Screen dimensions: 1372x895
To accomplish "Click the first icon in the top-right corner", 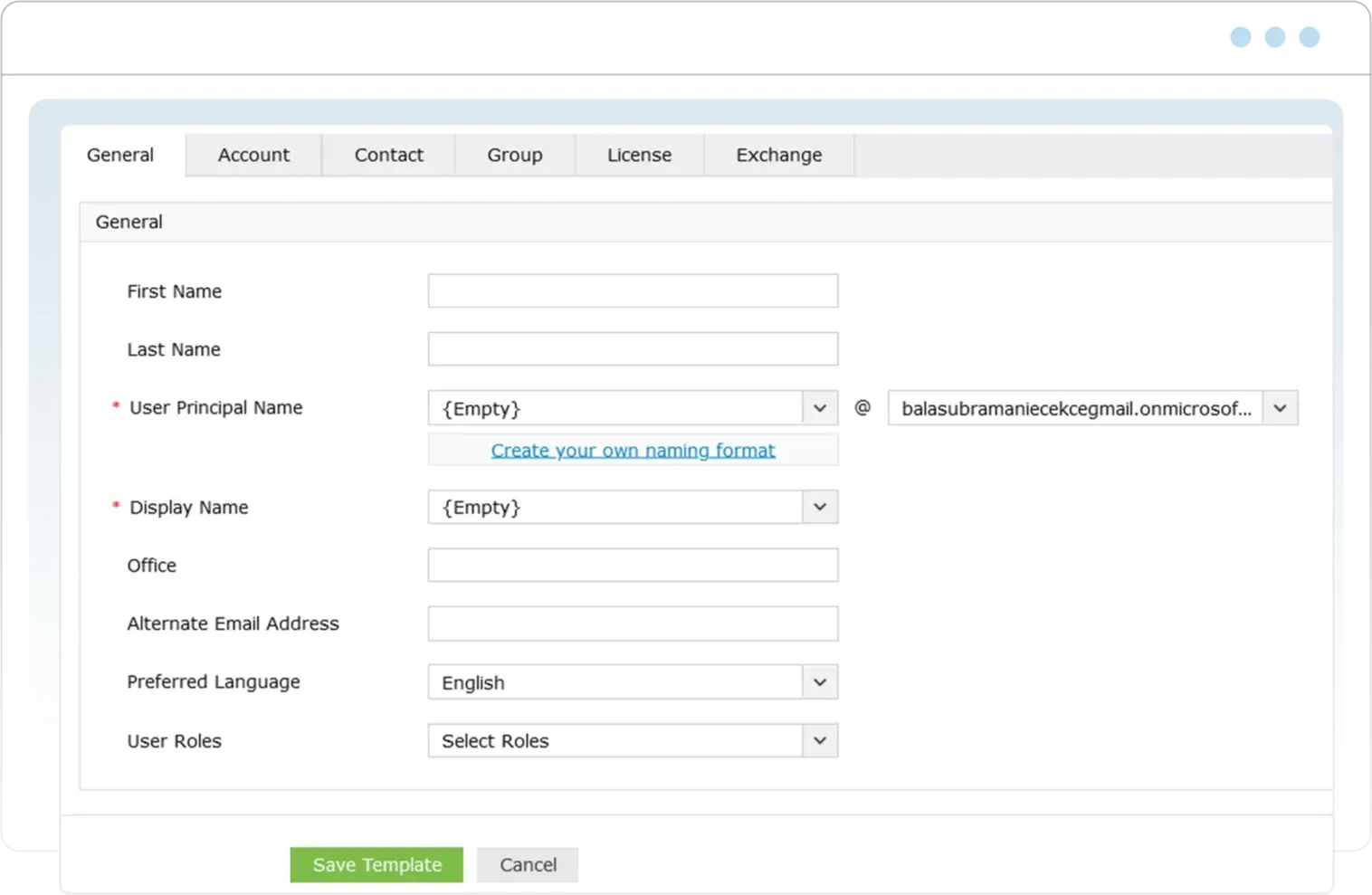I will 1239,36.
